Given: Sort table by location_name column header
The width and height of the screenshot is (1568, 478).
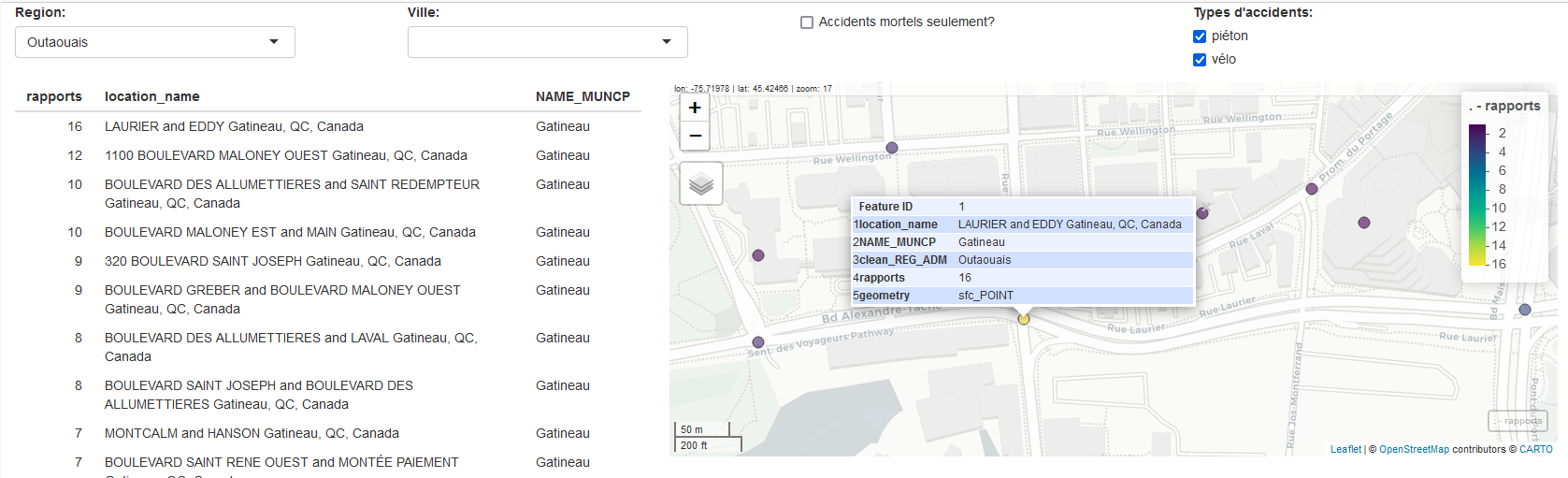Looking at the screenshot, I should [152, 96].
